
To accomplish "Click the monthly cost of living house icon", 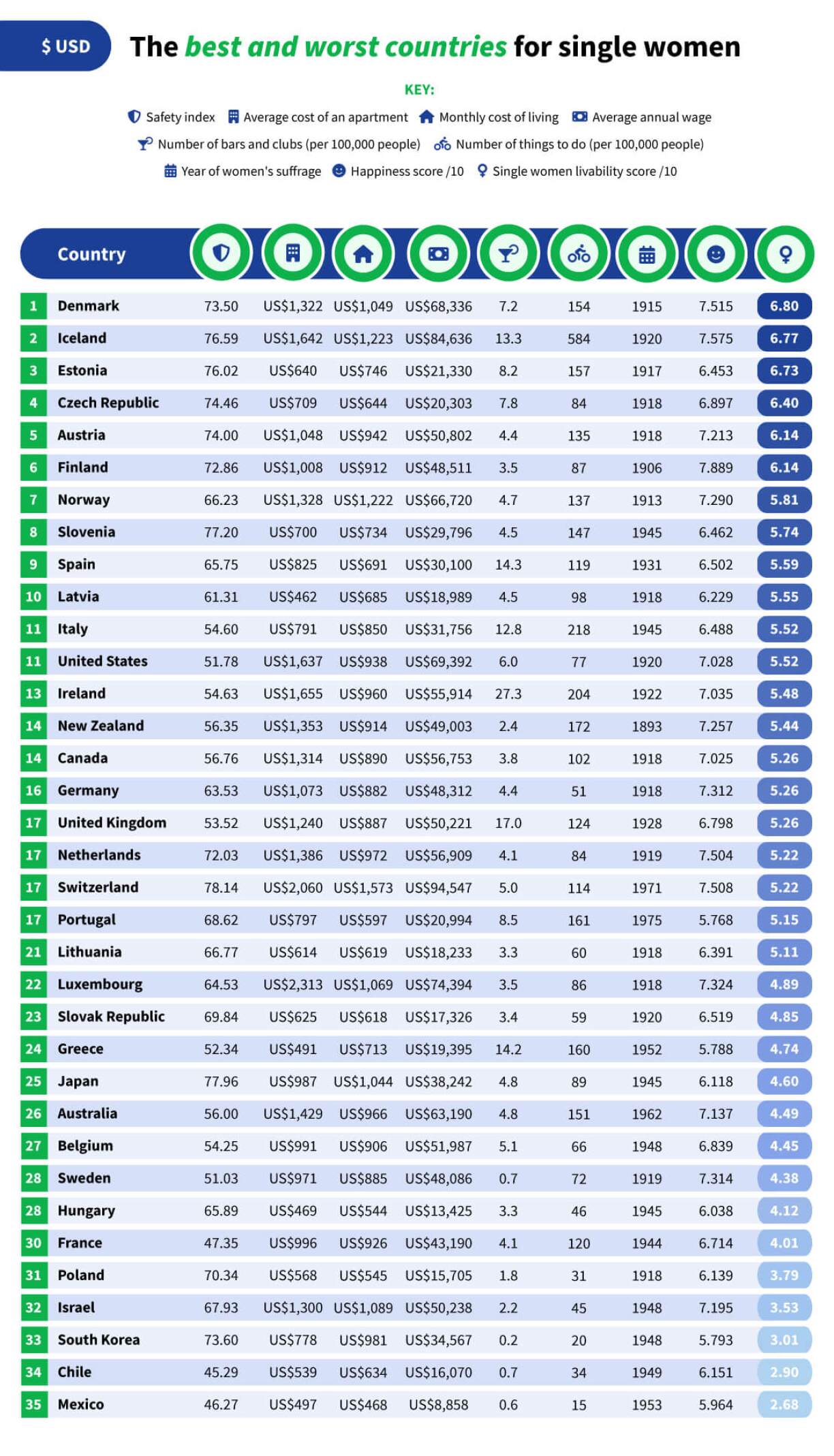I will click(x=363, y=254).
